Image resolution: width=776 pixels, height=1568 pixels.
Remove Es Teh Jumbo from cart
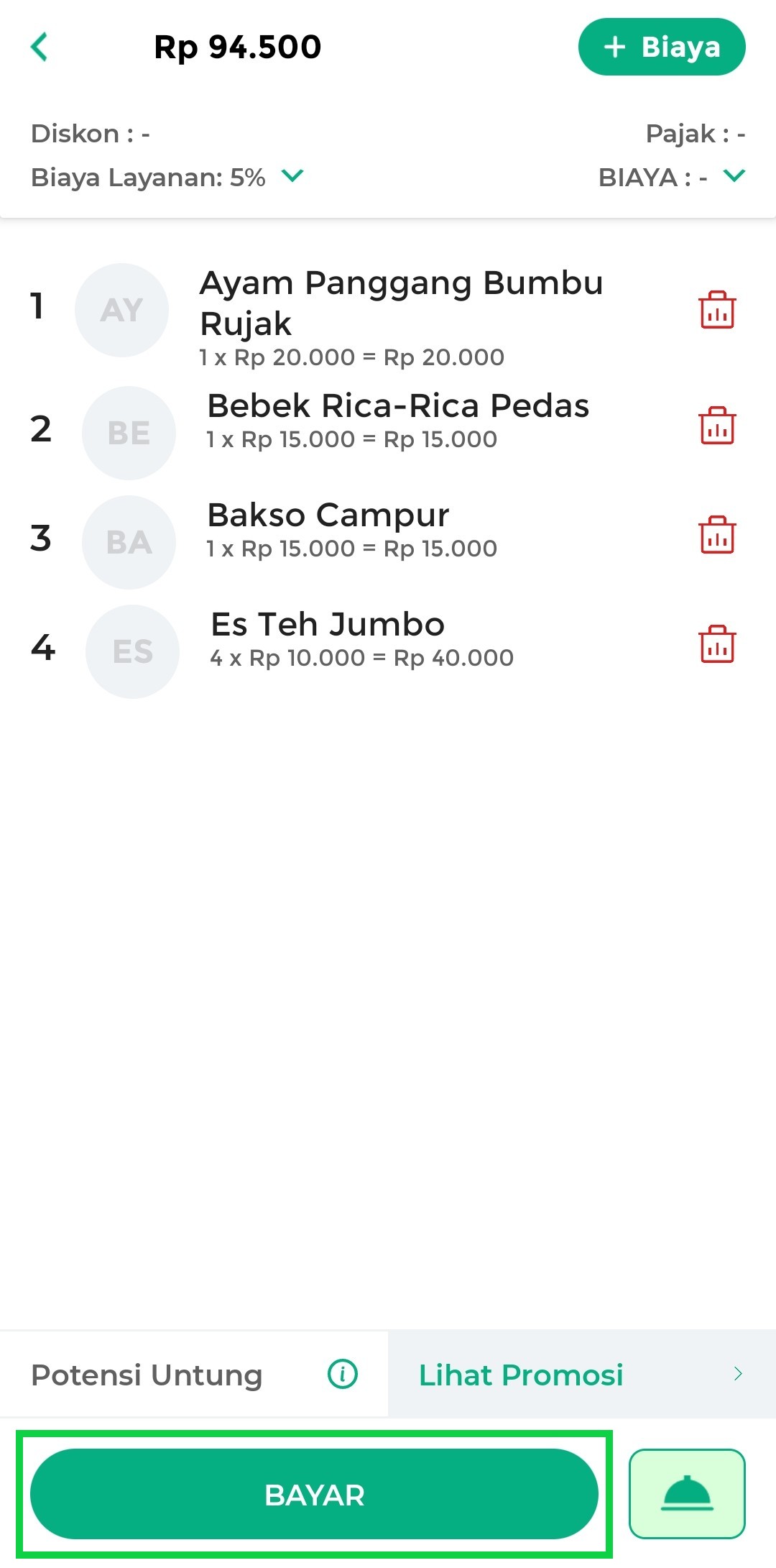pos(716,644)
